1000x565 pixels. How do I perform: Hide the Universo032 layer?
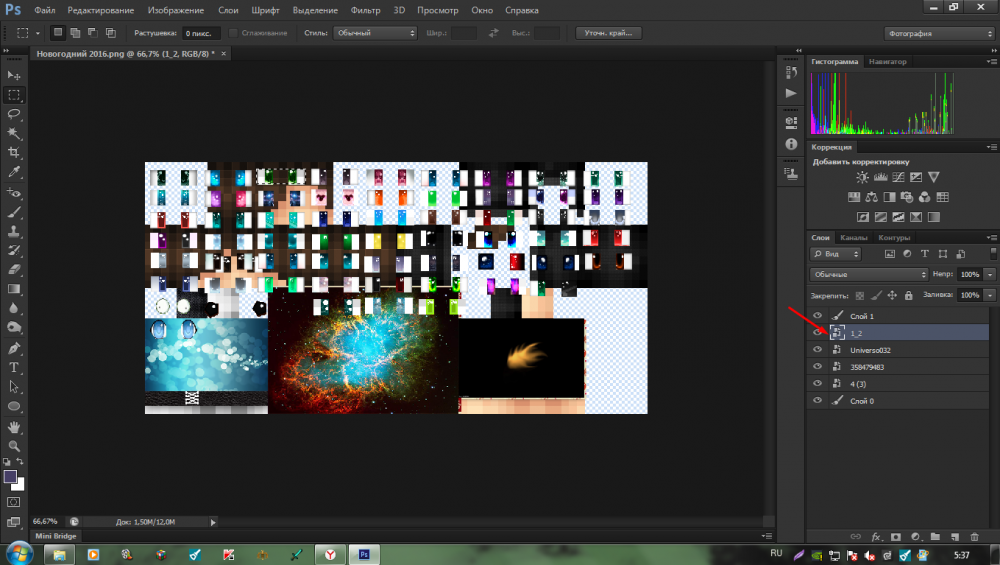tap(818, 350)
